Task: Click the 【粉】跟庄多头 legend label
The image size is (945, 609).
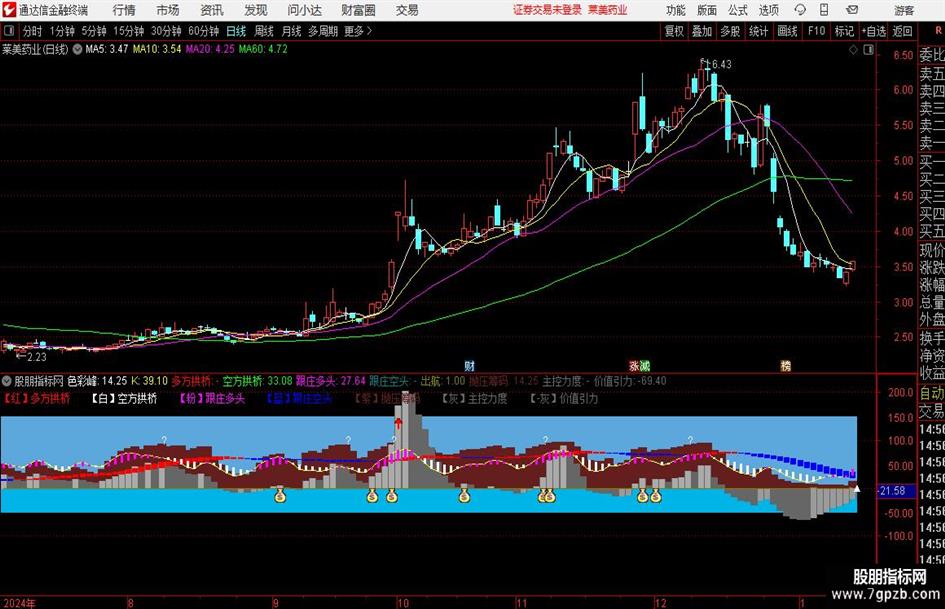Action: [212, 399]
